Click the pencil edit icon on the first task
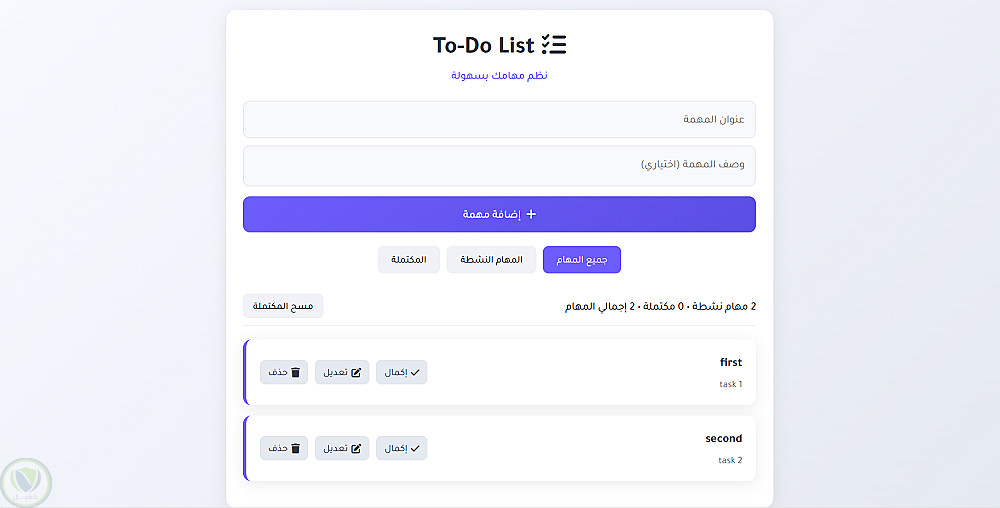Screen dimensions: 1000x508 pos(356,373)
